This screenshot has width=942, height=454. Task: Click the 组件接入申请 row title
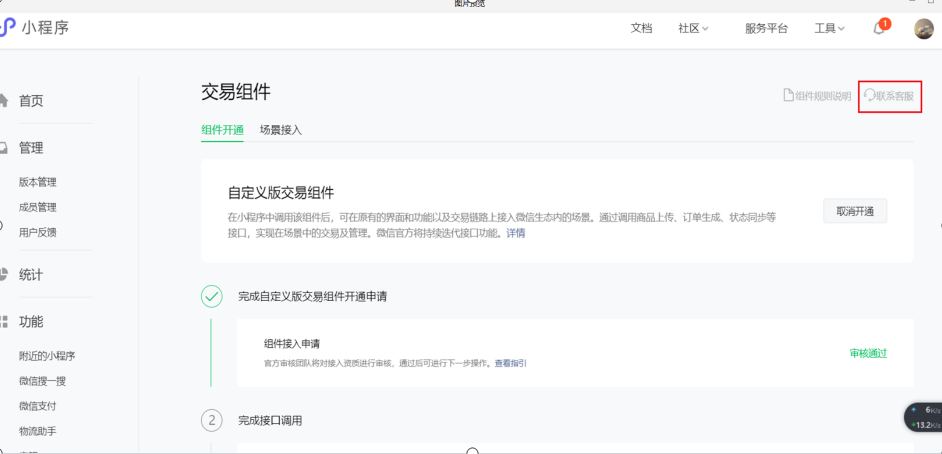point(292,344)
